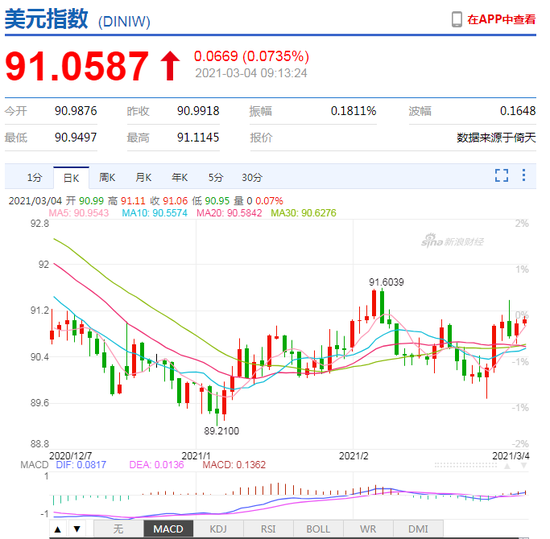
Task: Click the 最高 value 91.1145
Action: point(198,137)
